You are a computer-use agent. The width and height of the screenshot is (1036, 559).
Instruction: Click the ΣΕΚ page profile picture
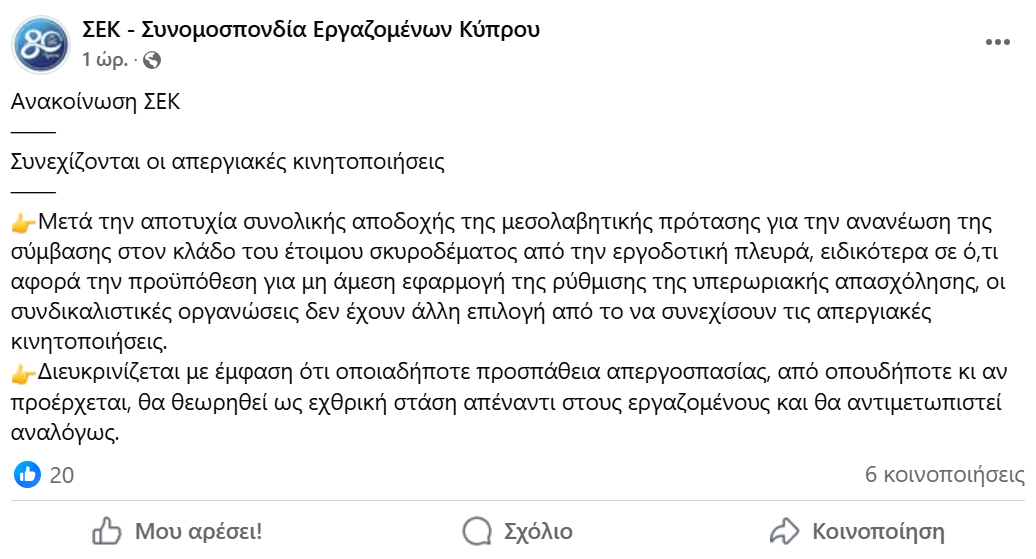click(x=41, y=45)
